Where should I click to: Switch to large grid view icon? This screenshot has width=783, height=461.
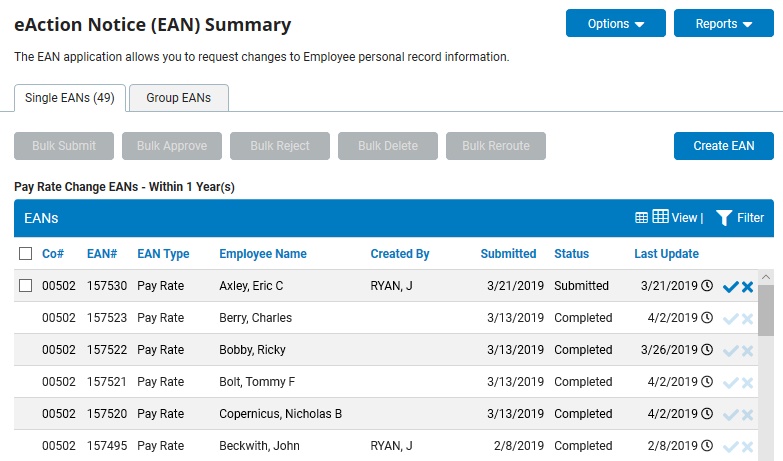[660, 217]
